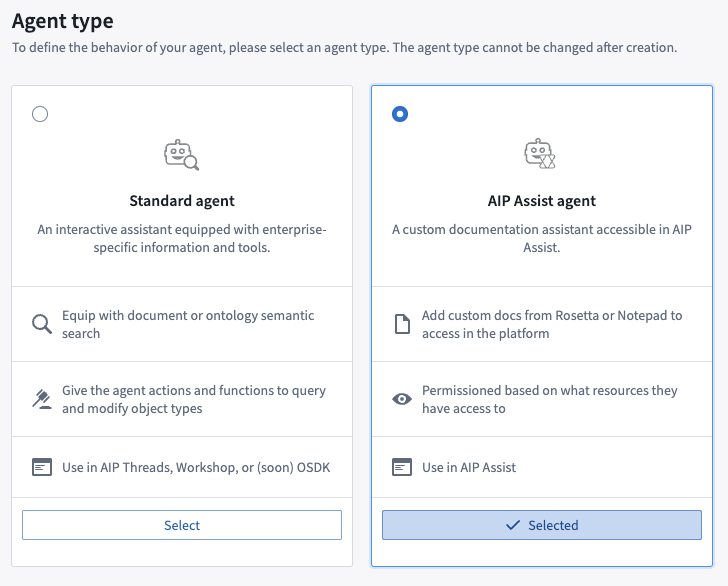Image resolution: width=728 pixels, height=586 pixels.
Task: Click the document icon for custom docs
Action: tap(402, 324)
